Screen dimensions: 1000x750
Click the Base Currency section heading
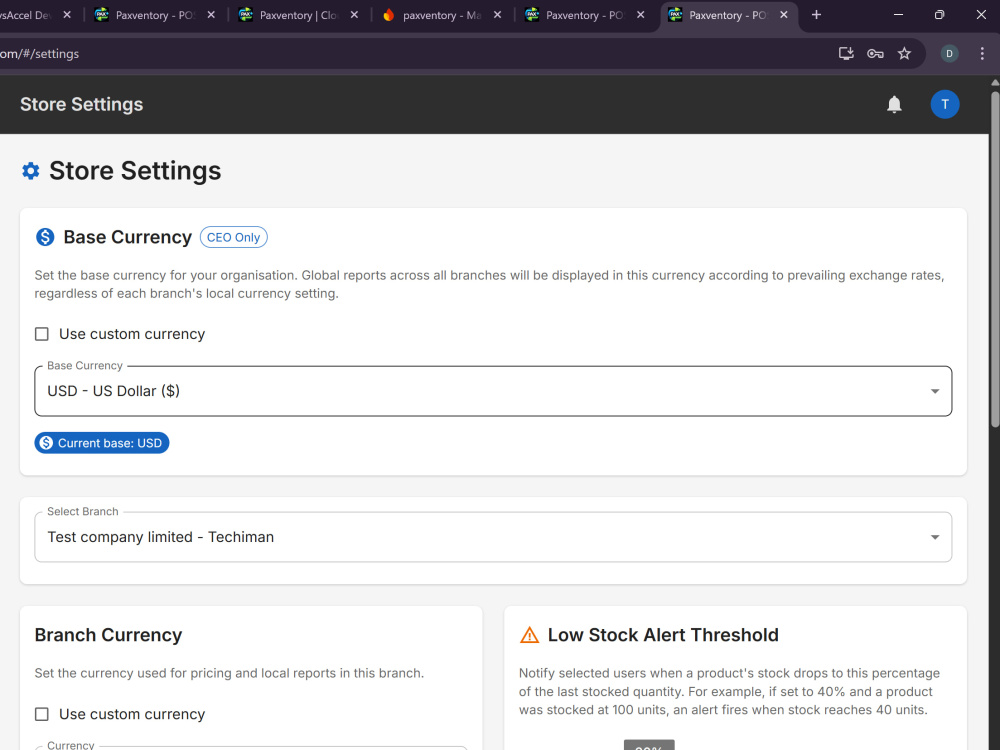128,237
